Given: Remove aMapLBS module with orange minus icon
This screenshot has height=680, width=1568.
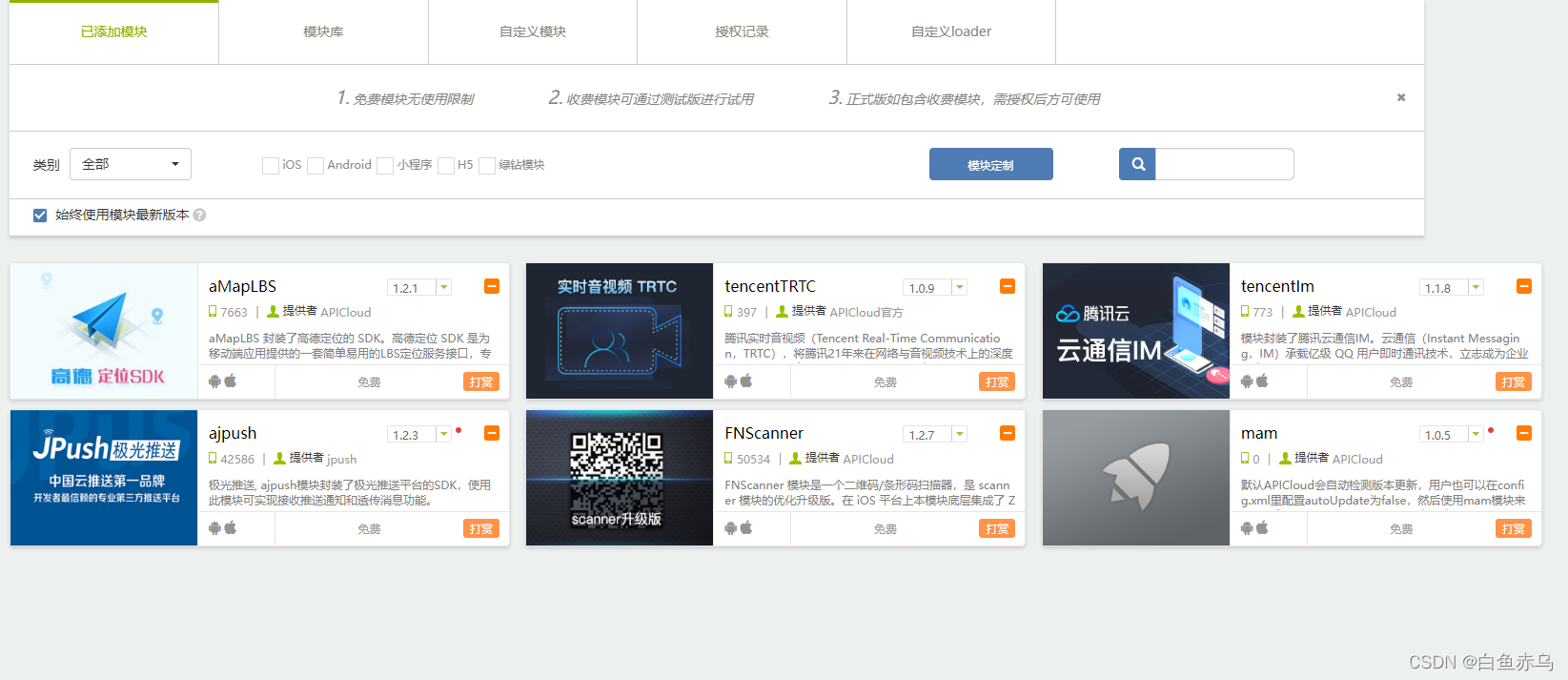Looking at the screenshot, I should click(x=492, y=286).
